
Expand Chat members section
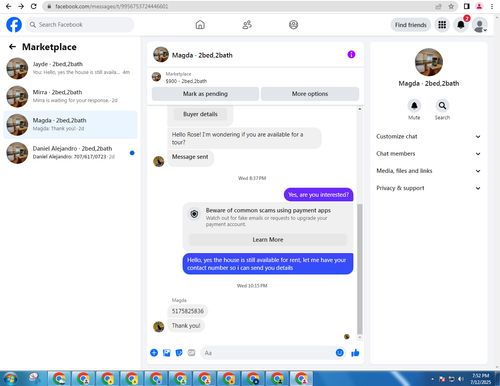coord(428,154)
